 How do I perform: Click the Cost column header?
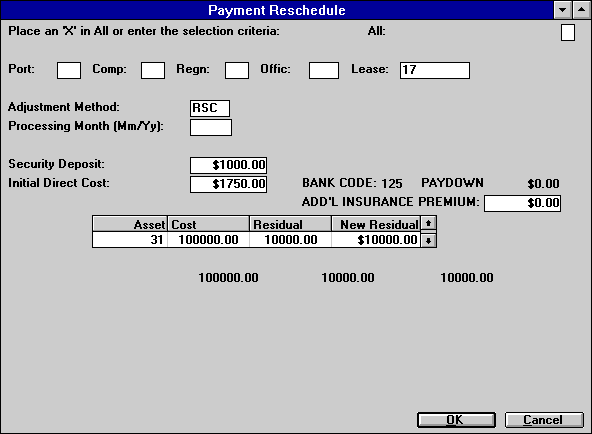[208, 225]
